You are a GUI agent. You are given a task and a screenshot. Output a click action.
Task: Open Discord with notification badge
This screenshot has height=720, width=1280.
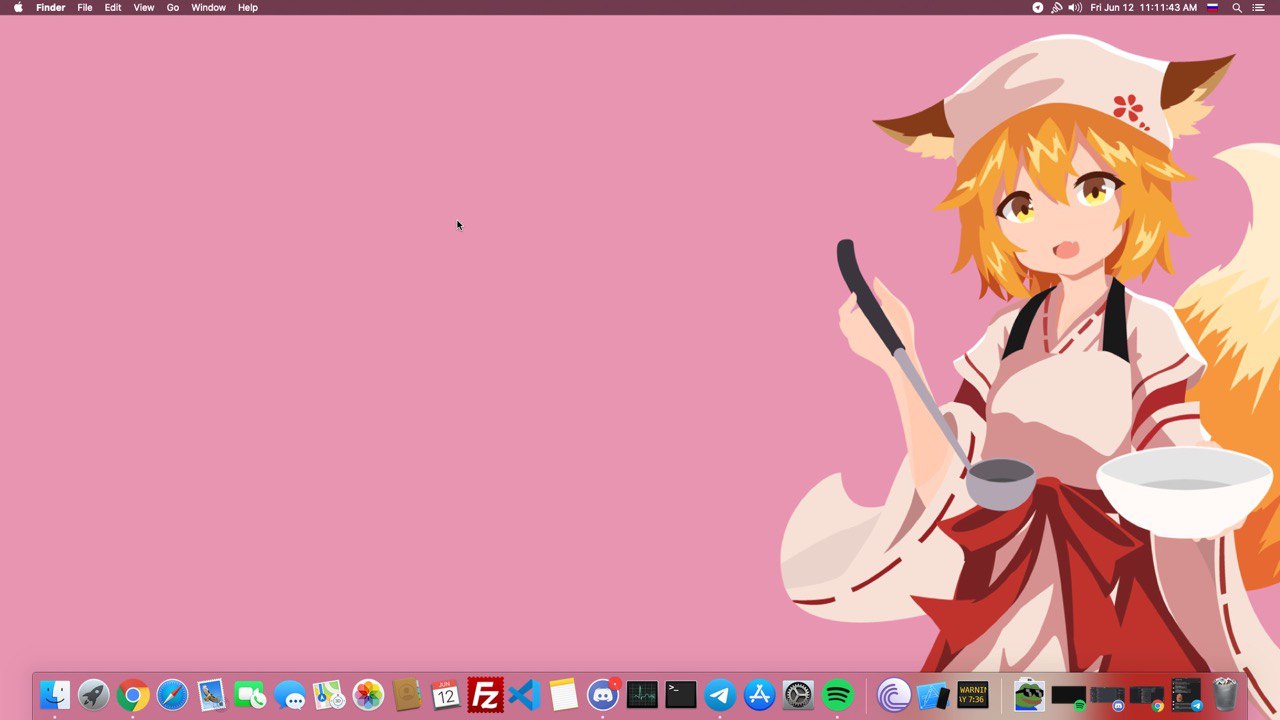point(603,694)
